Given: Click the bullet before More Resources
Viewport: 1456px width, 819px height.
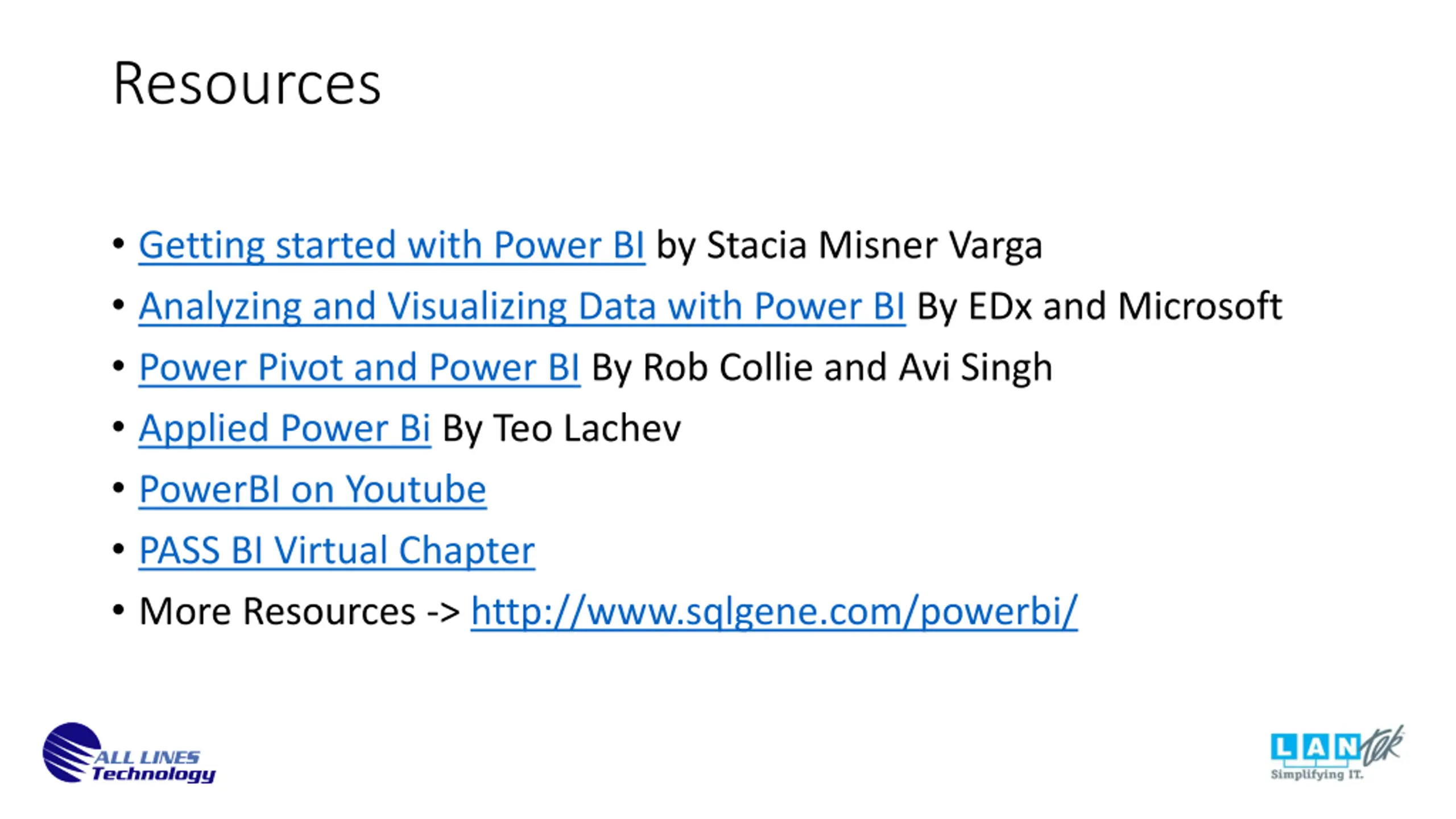Looking at the screenshot, I should point(118,610).
